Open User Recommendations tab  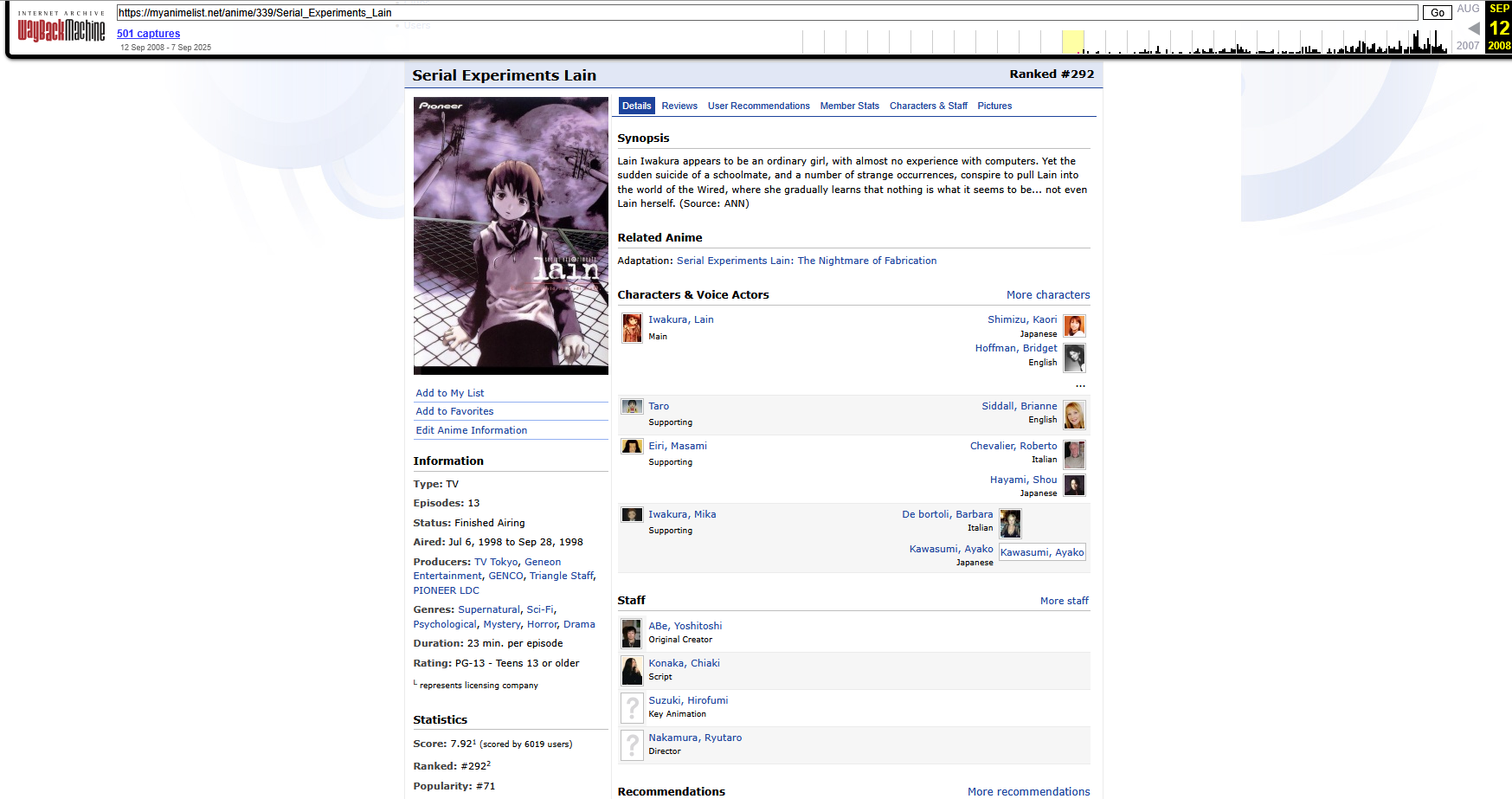759,106
